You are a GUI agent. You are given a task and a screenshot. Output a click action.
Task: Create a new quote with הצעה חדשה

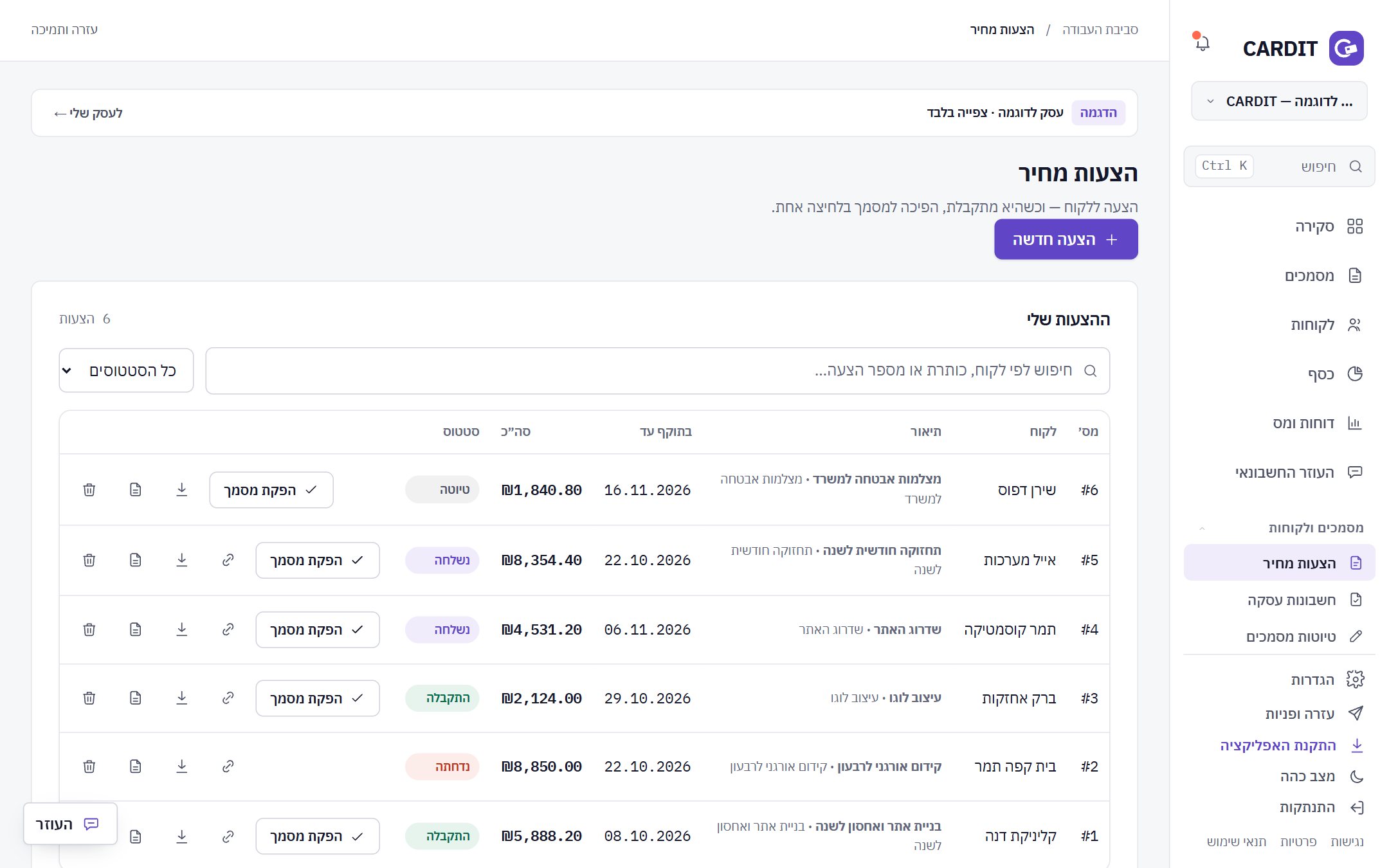pyautogui.click(x=1066, y=239)
